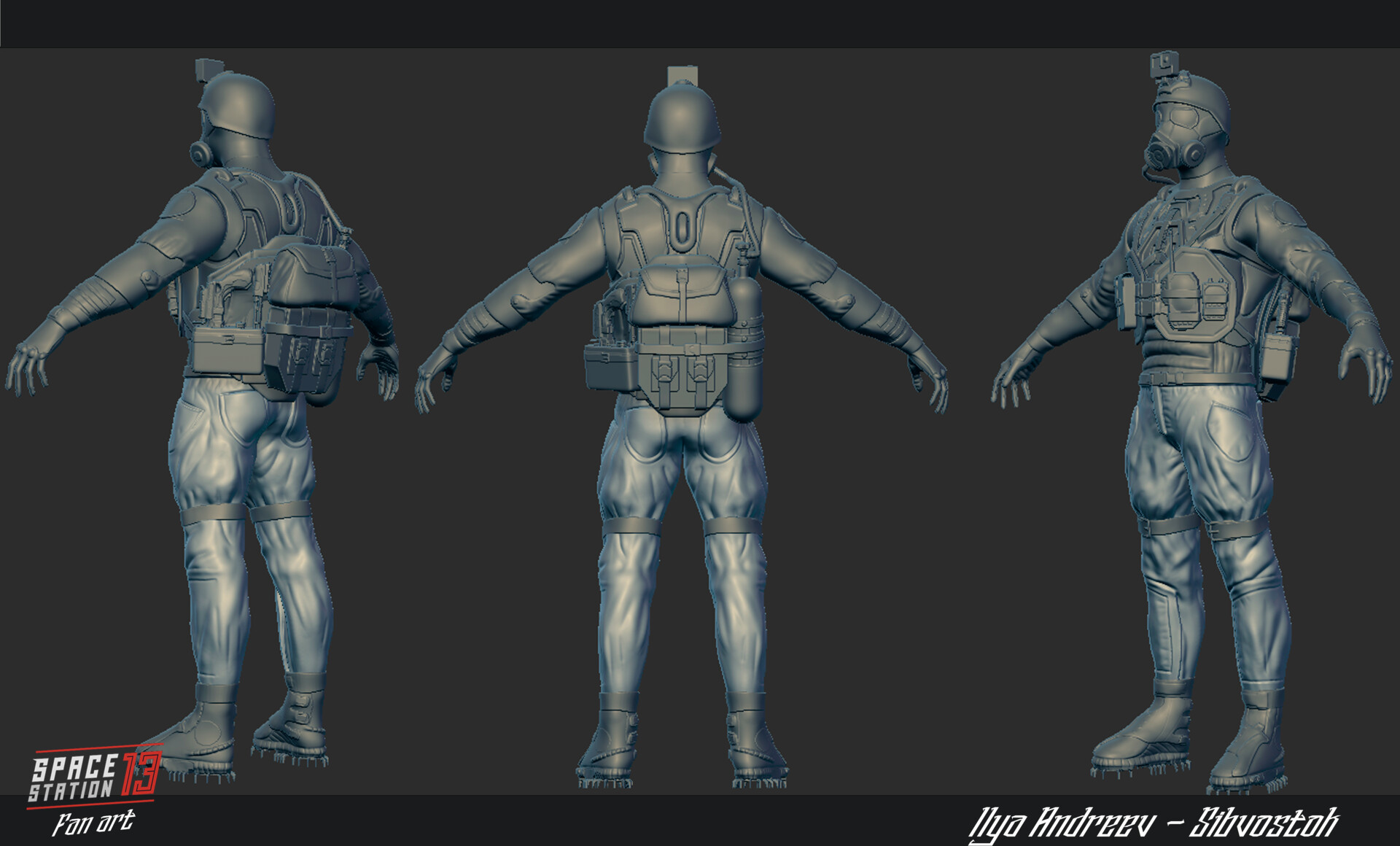
Task: Click the dark top header bar
Action: pos(700,23)
